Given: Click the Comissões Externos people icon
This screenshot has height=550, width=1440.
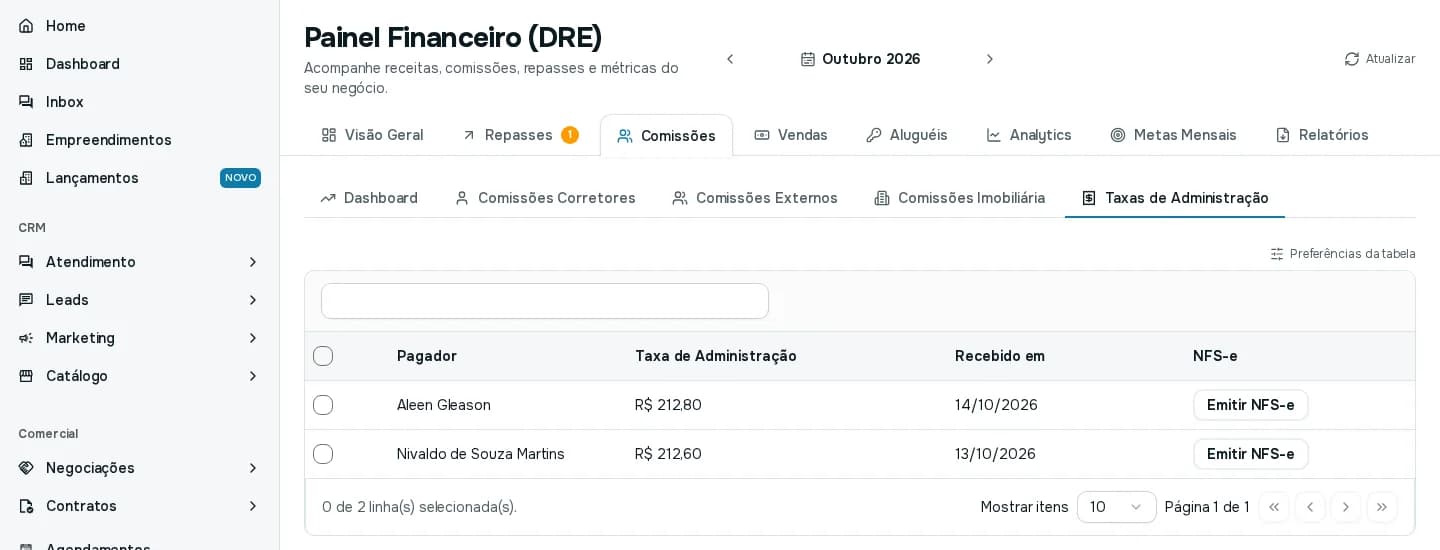Looking at the screenshot, I should [x=680, y=198].
